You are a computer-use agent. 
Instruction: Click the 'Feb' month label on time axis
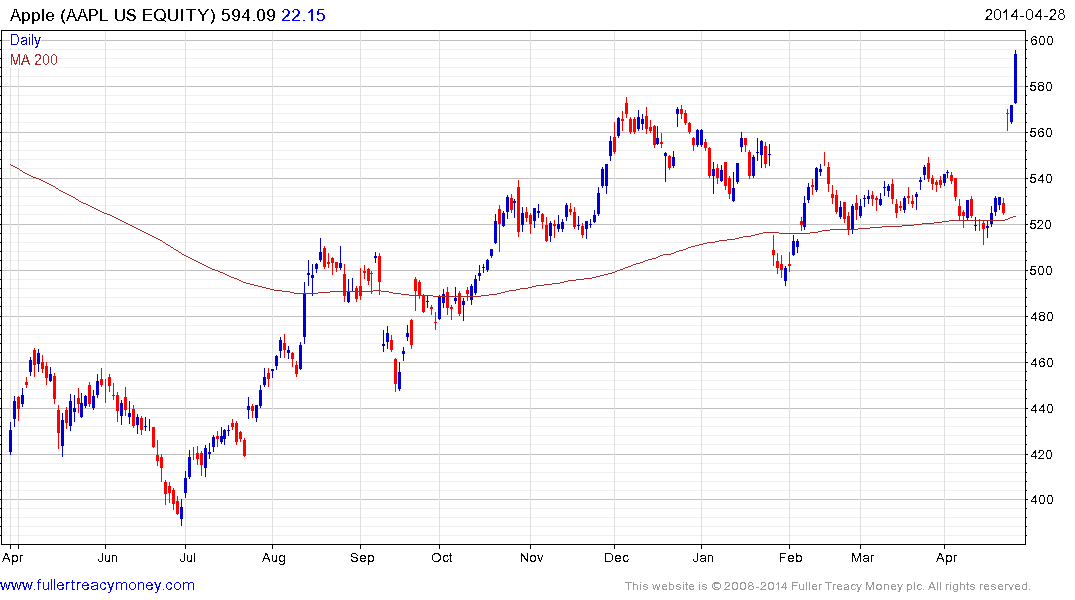pyautogui.click(x=790, y=557)
